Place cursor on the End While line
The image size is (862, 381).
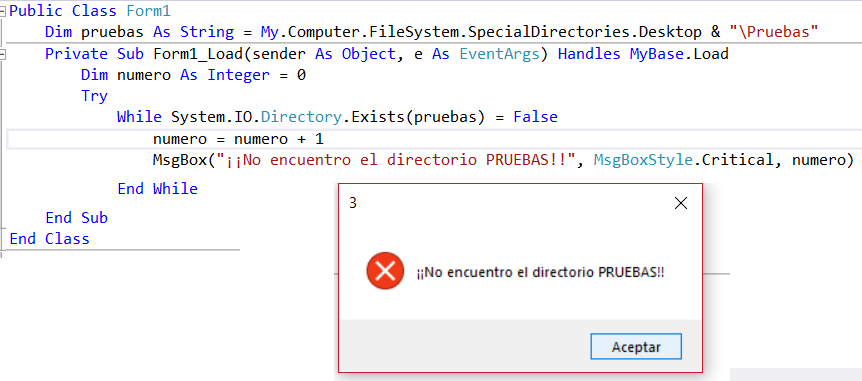point(157,189)
